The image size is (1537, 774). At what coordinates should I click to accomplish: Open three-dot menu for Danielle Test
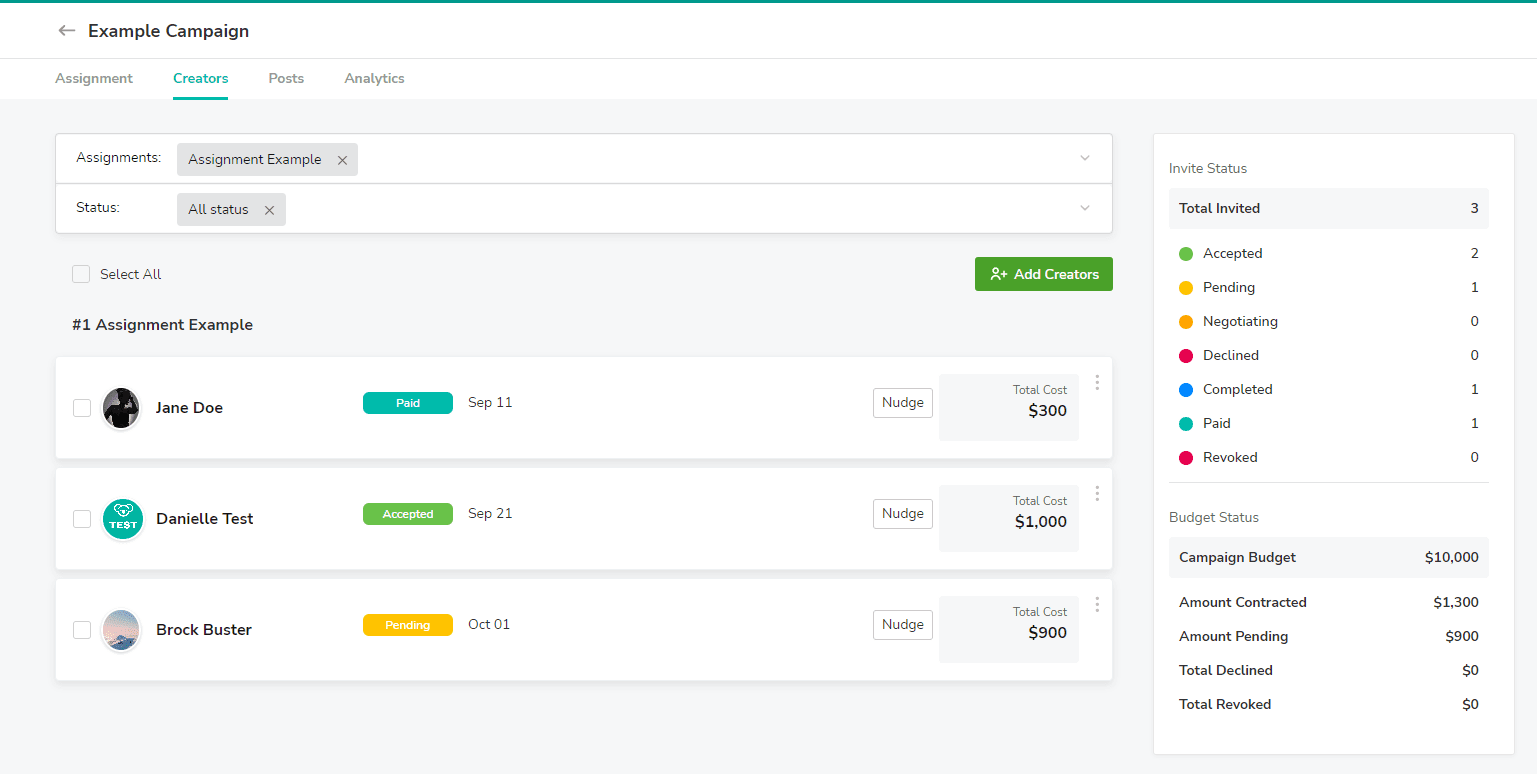[1097, 493]
